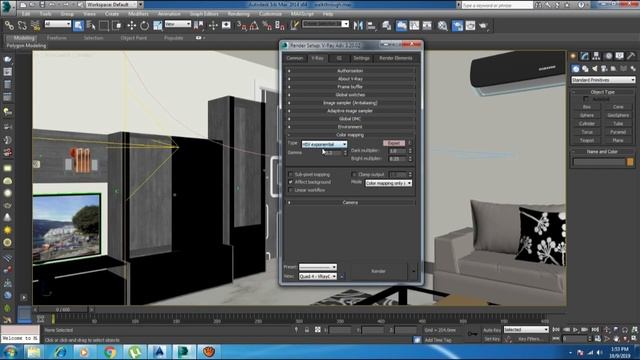Open the Hierarchy tab in command panel

pos(596,56)
